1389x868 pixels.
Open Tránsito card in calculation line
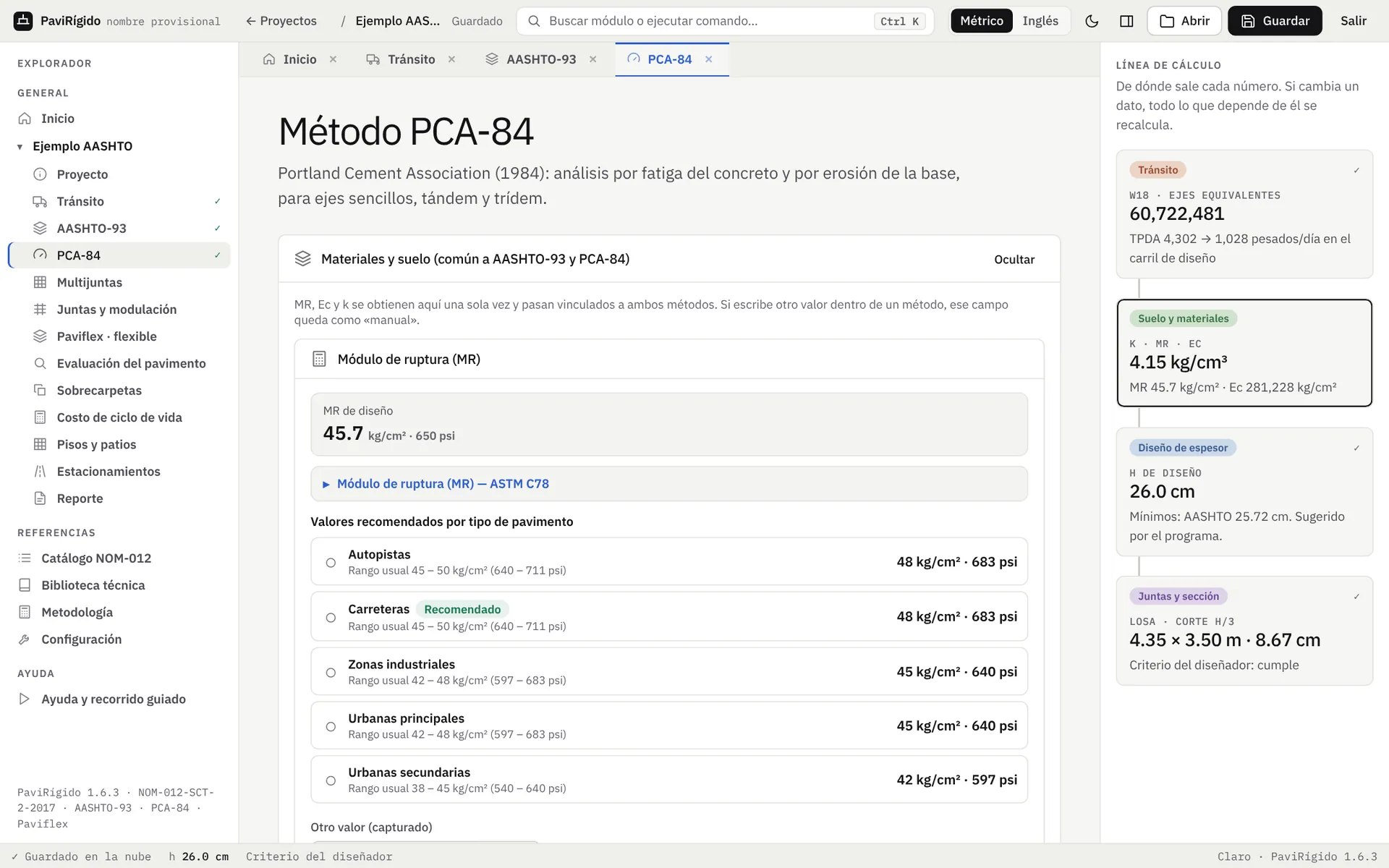pyautogui.click(x=1244, y=214)
